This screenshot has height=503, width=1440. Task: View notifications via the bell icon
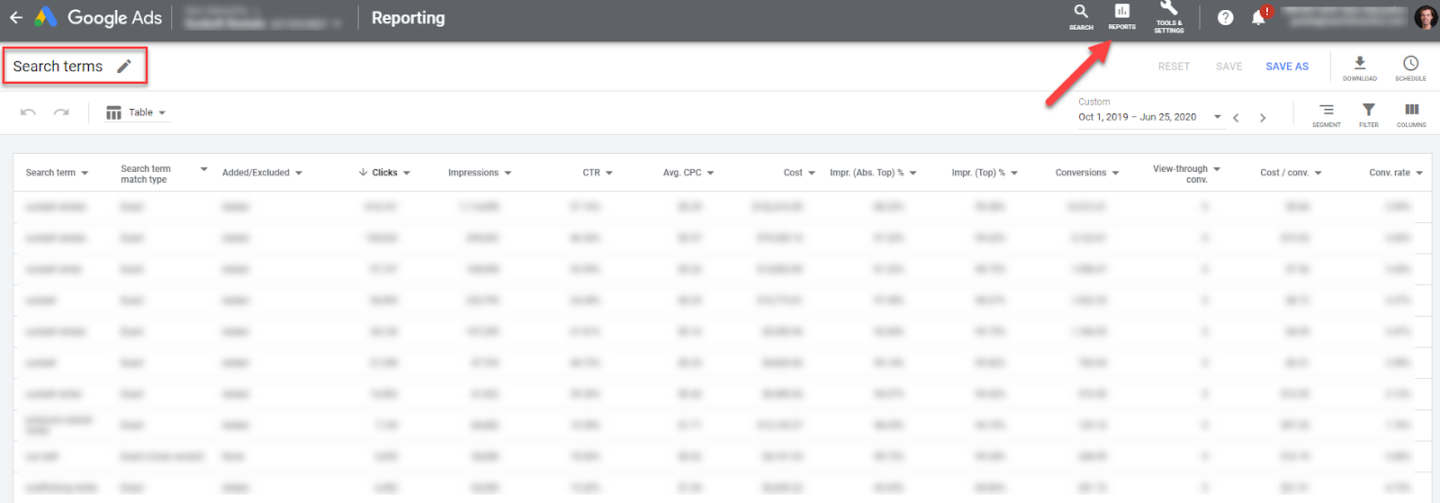1258,18
